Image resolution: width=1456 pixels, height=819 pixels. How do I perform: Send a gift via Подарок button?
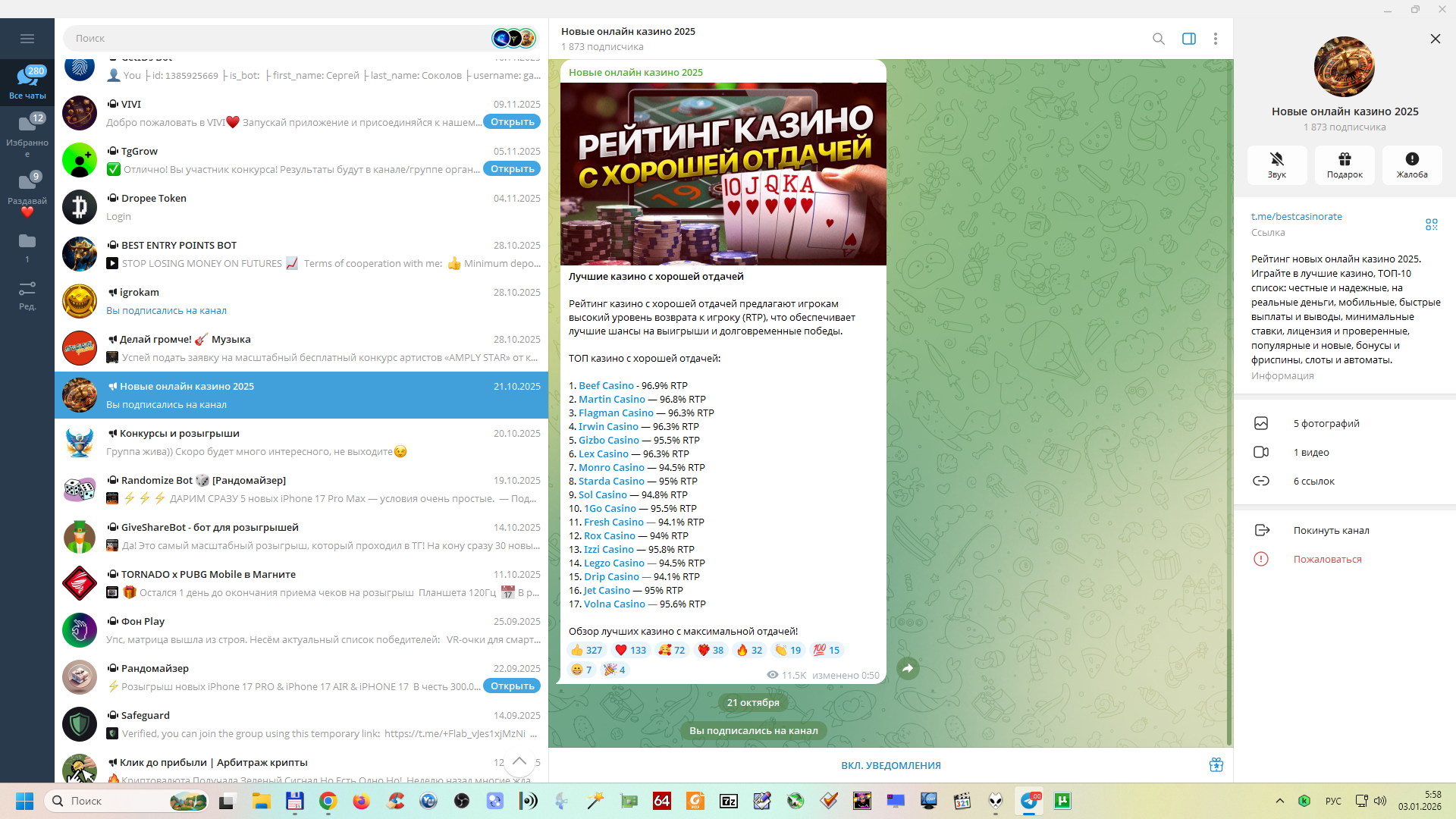point(1344,165)
